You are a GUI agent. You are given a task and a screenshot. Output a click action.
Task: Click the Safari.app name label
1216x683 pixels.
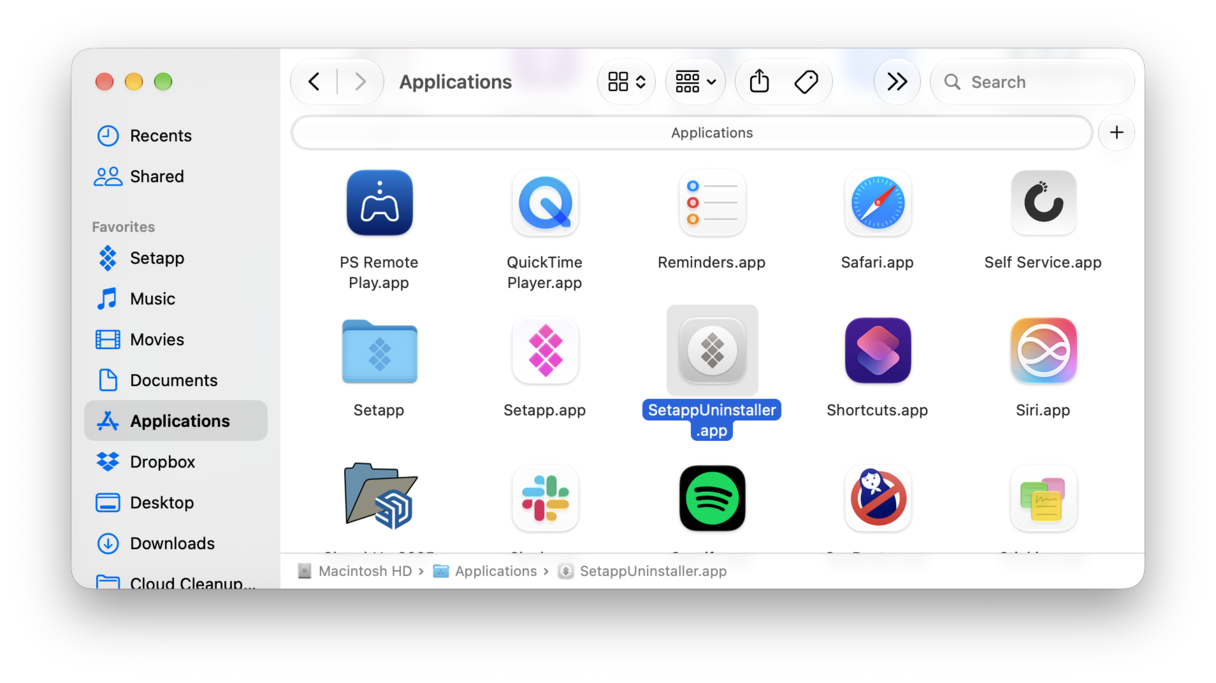click(x=877, y=262)
